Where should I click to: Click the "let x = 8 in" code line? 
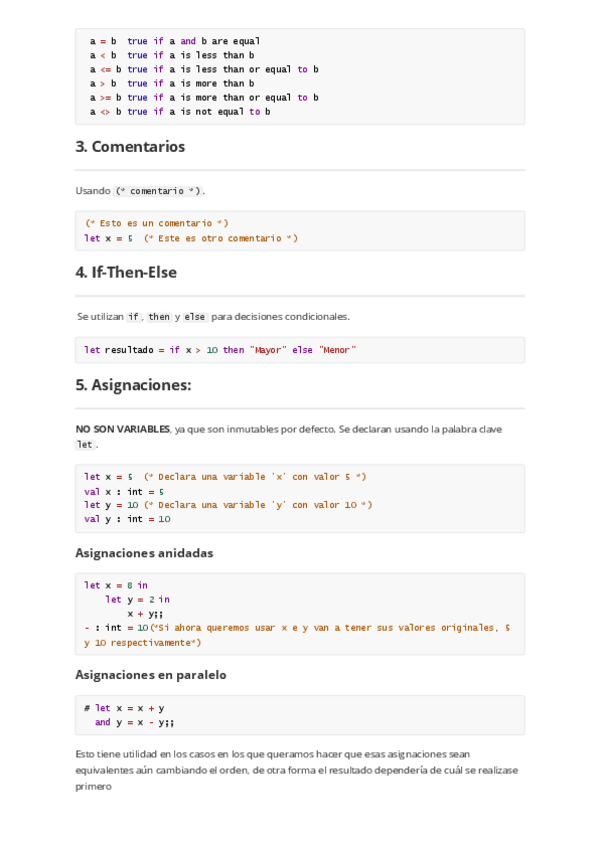(x=116, y=585)
